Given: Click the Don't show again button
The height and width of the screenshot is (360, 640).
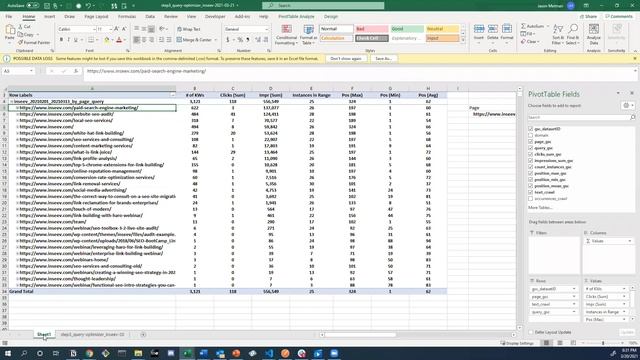Looking at the screenshot, I should (x=346, y=59).
